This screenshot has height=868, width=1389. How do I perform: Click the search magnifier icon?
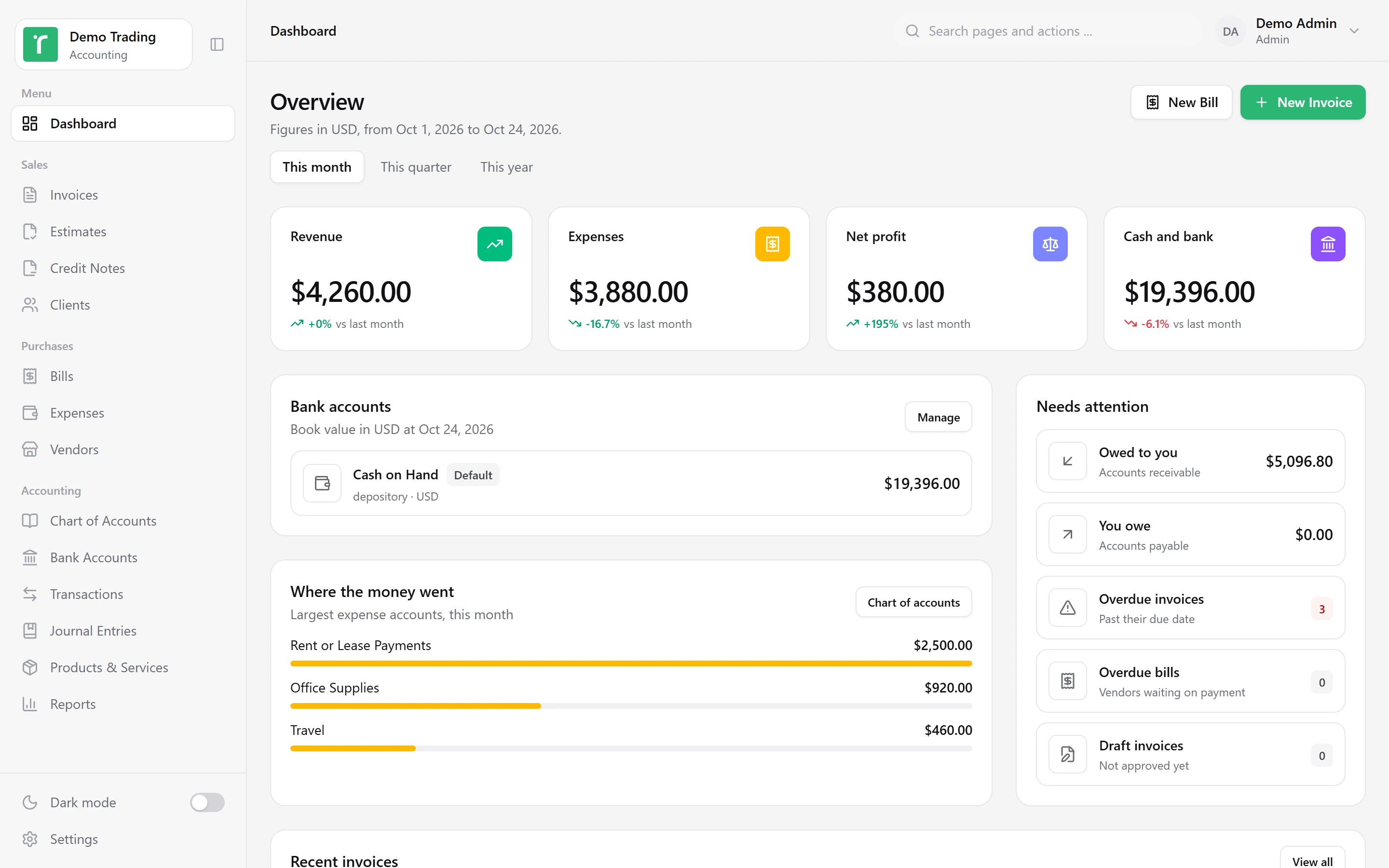pyautogui.click(x=912, y=31)
